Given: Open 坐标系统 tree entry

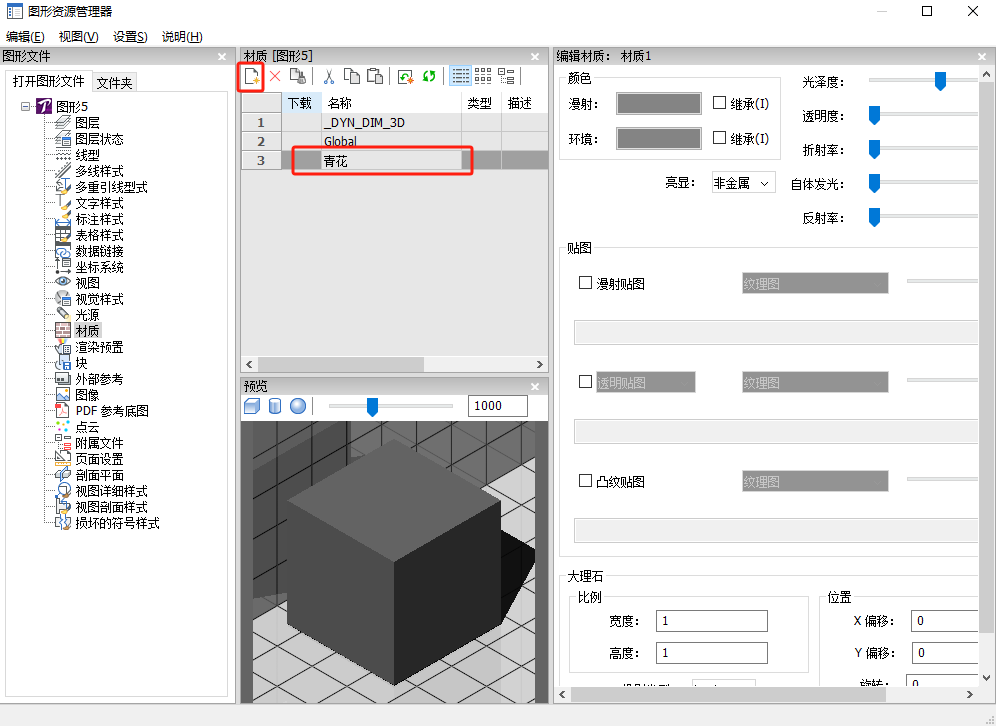Looking at the screenshot, I should pyautogui.click(x=99, y=267).
